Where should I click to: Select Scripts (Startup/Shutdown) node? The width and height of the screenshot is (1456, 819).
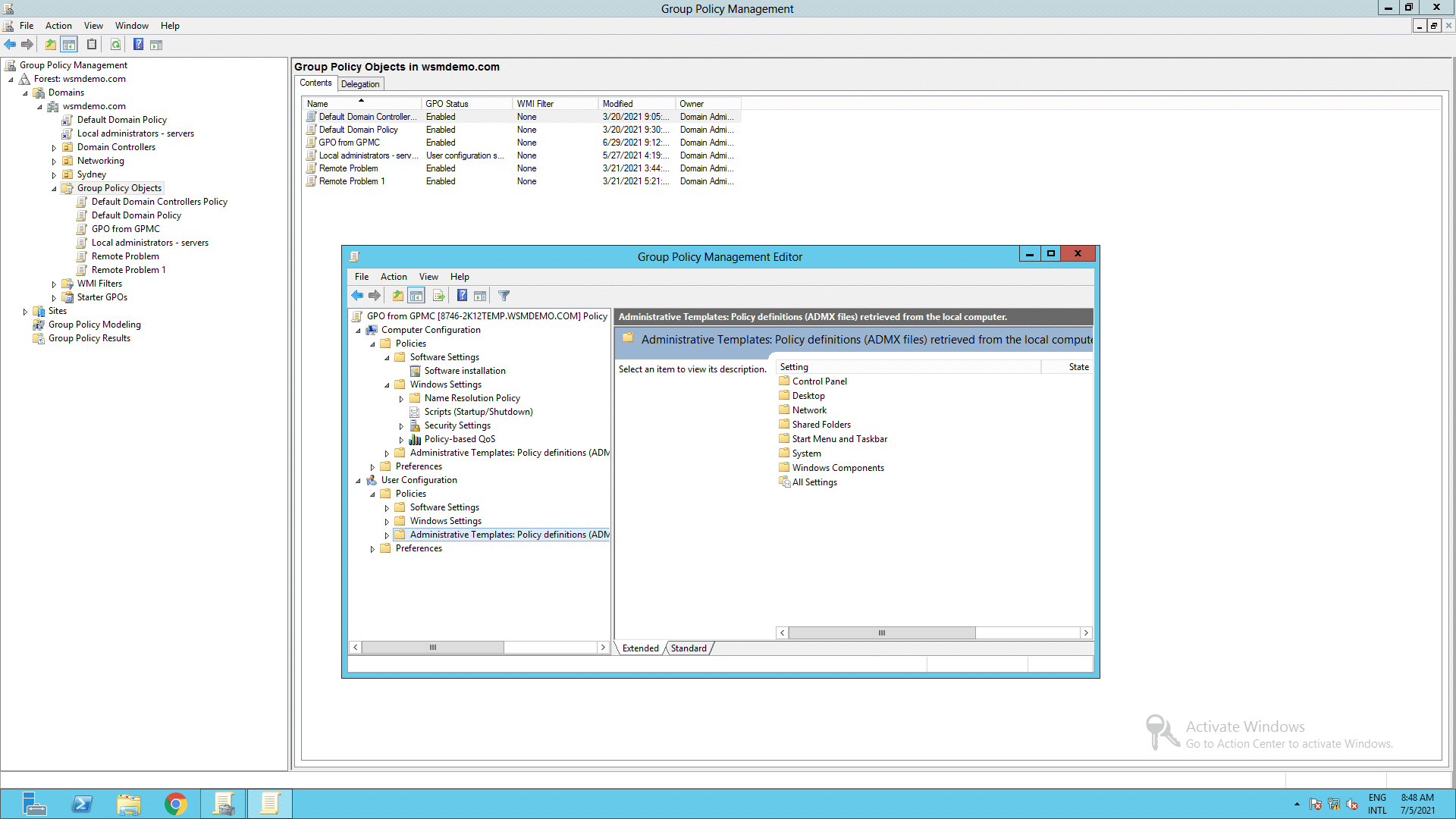[478, 412]
